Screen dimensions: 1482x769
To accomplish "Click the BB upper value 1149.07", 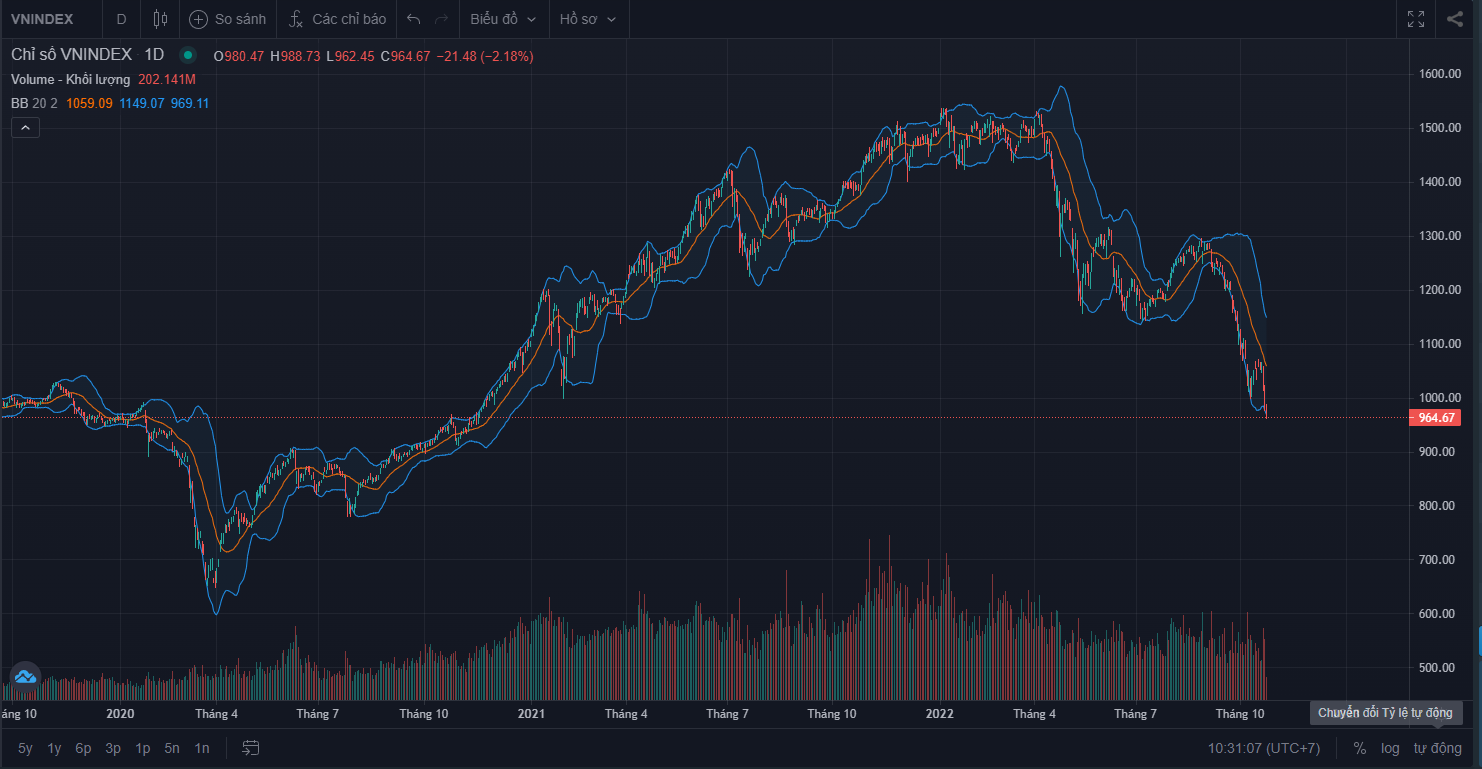I will 142,104.
